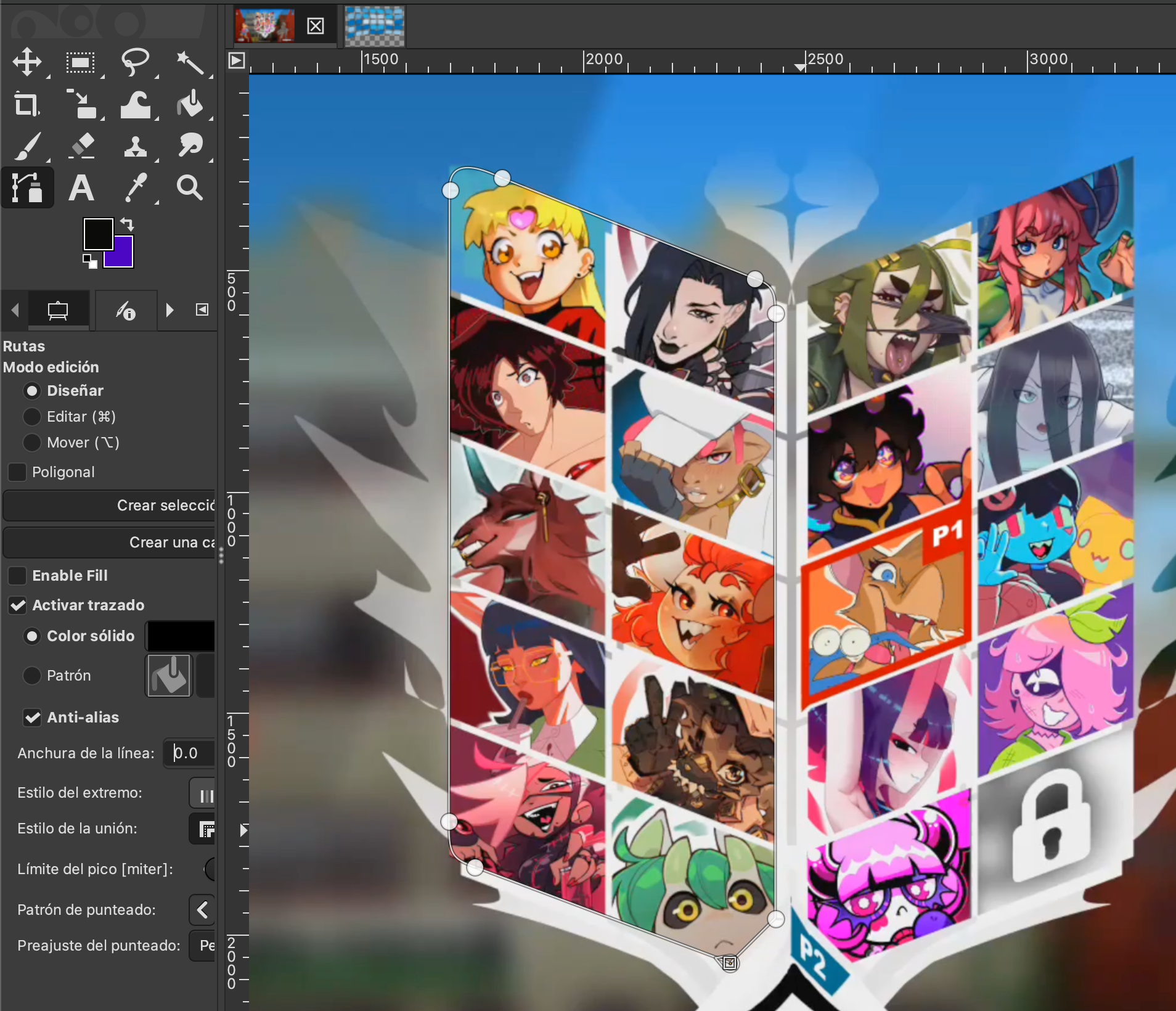Open the foreground color black swatch
Image resolution: width=1176 pixels, height=1011 pixels.
(x=98, y=234)
